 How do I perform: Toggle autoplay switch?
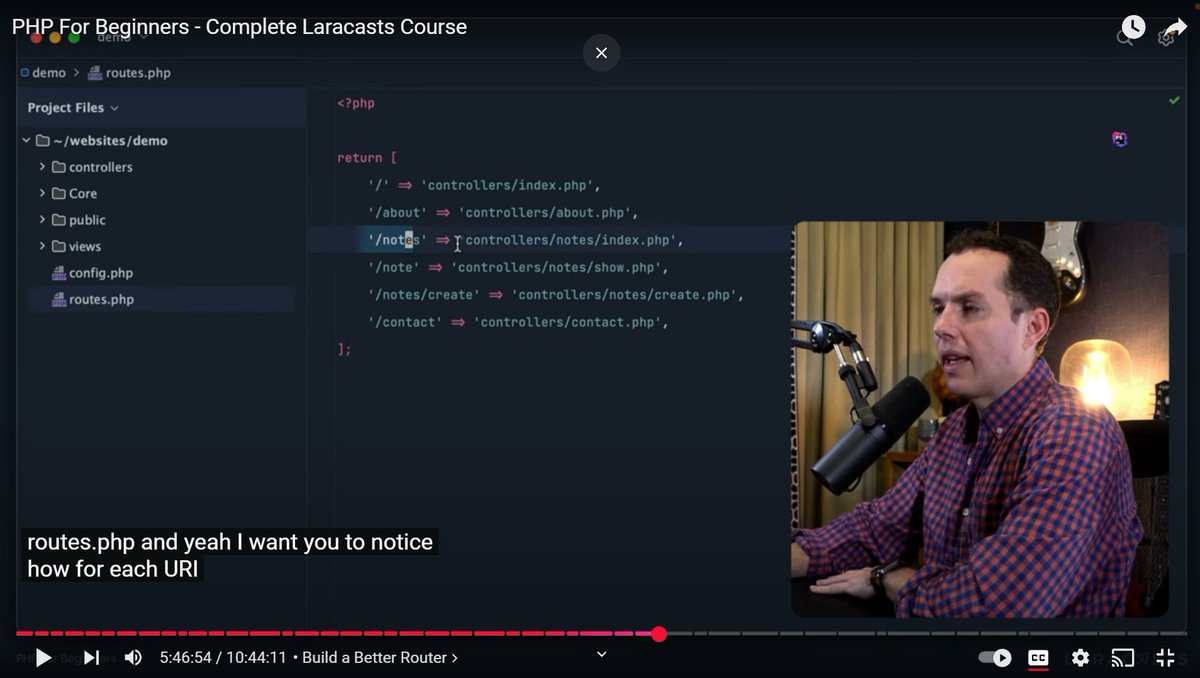(x=995, y=657)
